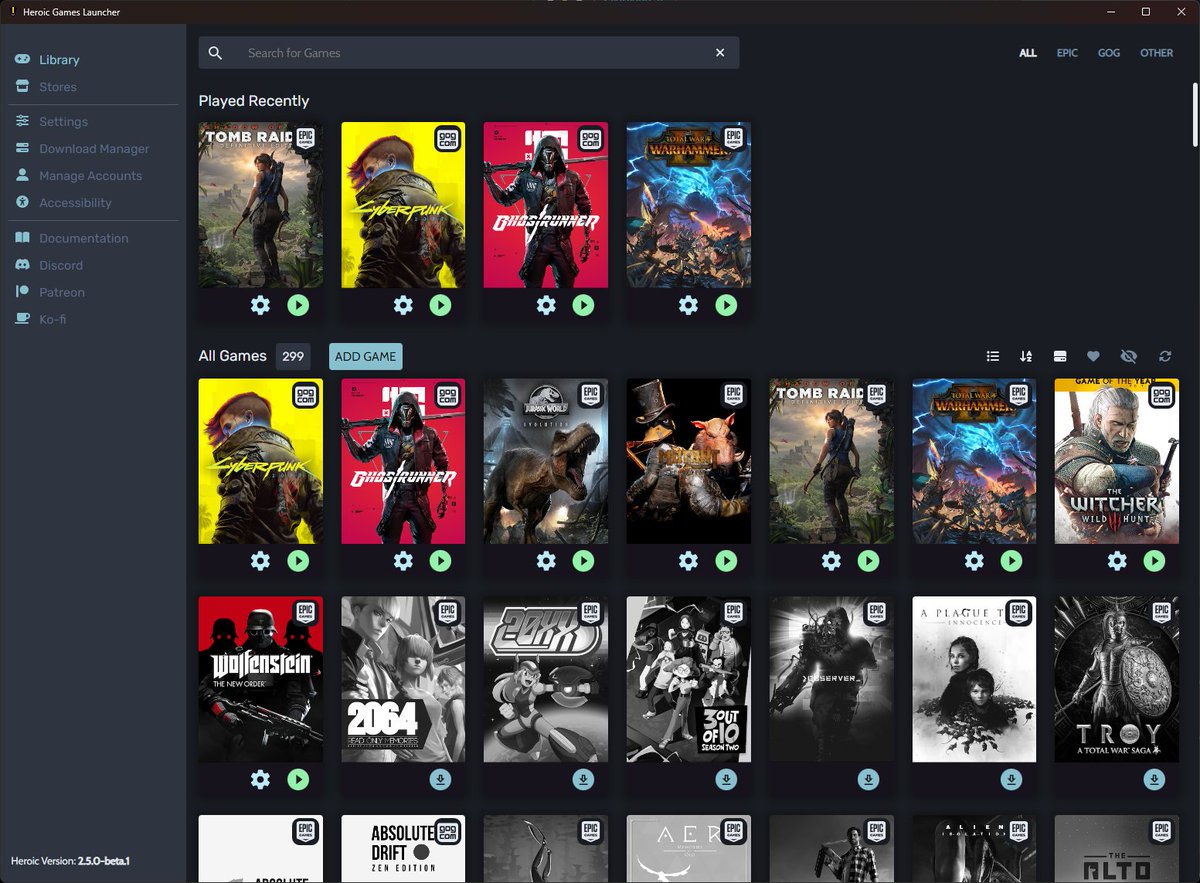Image resolution: width=1200 pixels, height=883 pixels.
Task: Toggle favourites-only filter heart icon
Action: [x=1093, y=356]
